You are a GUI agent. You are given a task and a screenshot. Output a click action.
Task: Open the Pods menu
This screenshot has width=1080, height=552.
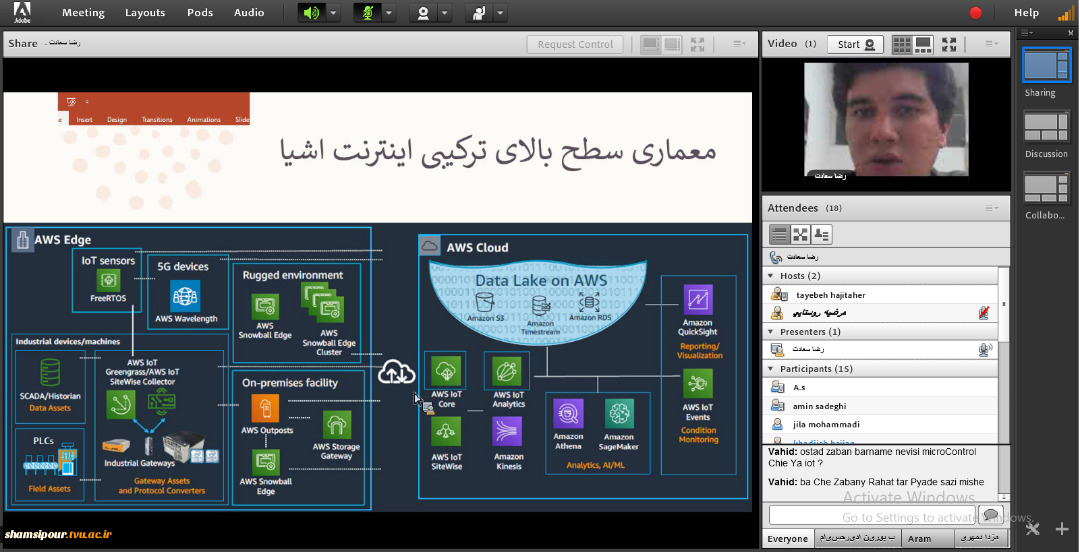click(200, 12)
